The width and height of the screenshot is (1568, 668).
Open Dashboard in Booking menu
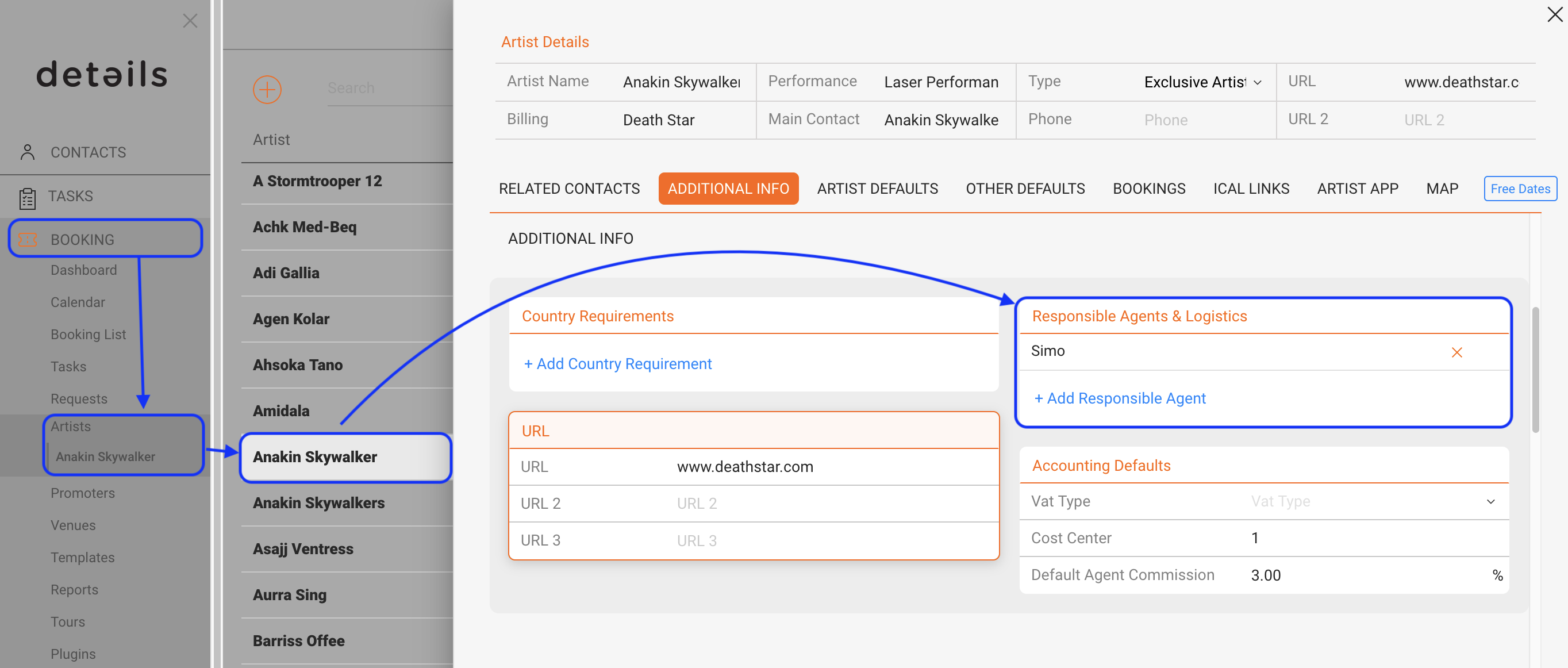[83, 270]
